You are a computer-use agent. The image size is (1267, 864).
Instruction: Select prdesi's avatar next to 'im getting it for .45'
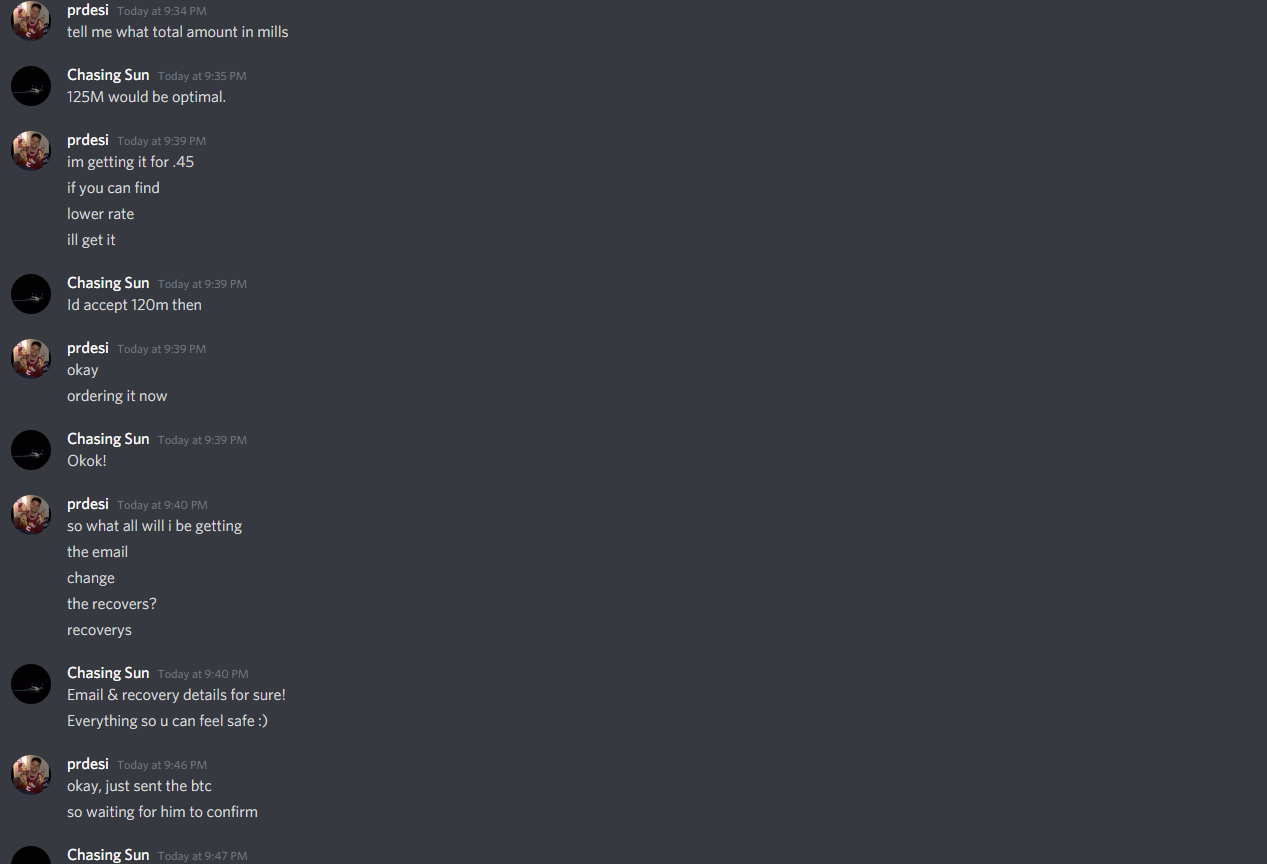[31, 151]
